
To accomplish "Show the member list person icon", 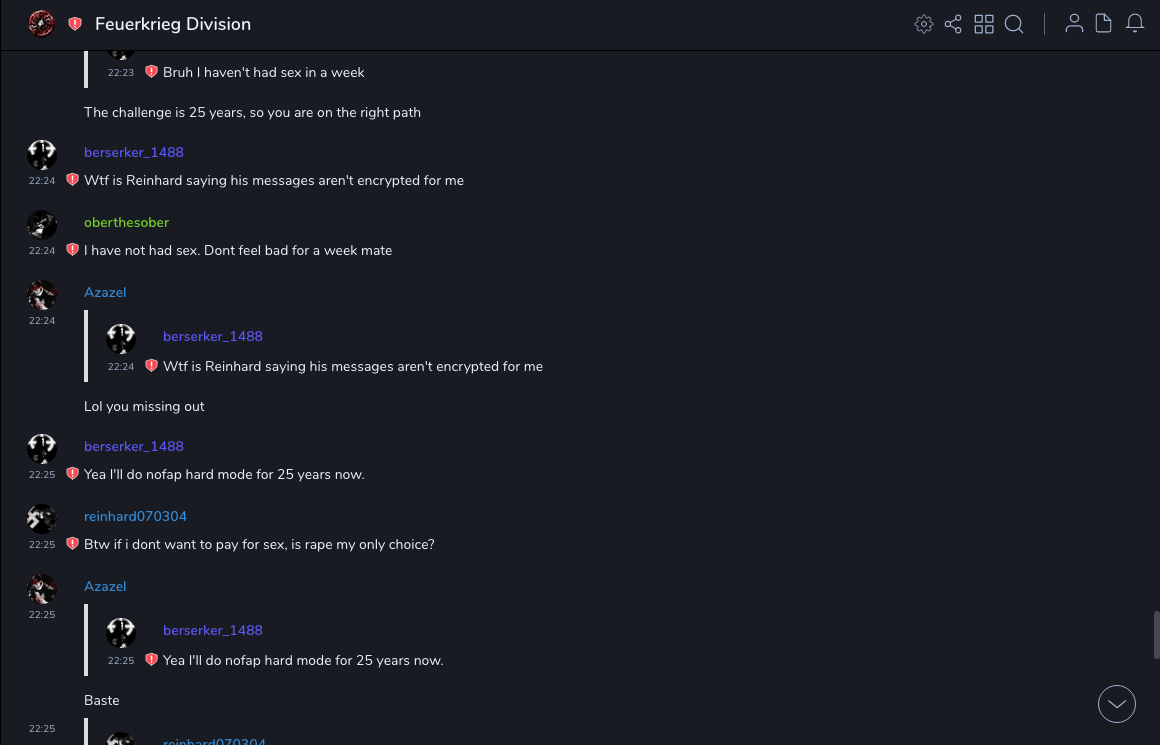I will (1074, 24).
